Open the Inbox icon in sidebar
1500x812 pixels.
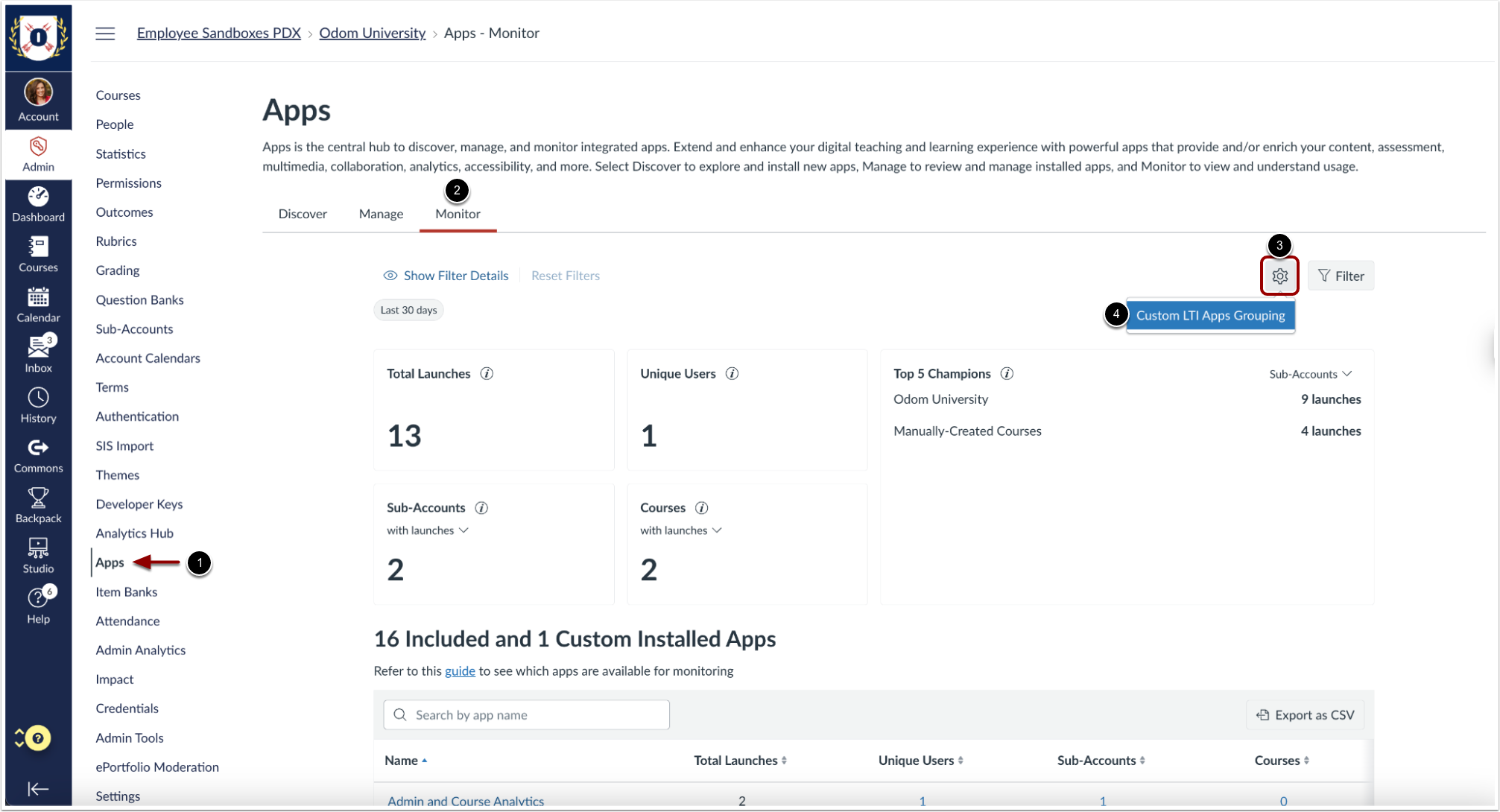pos(38,346)
